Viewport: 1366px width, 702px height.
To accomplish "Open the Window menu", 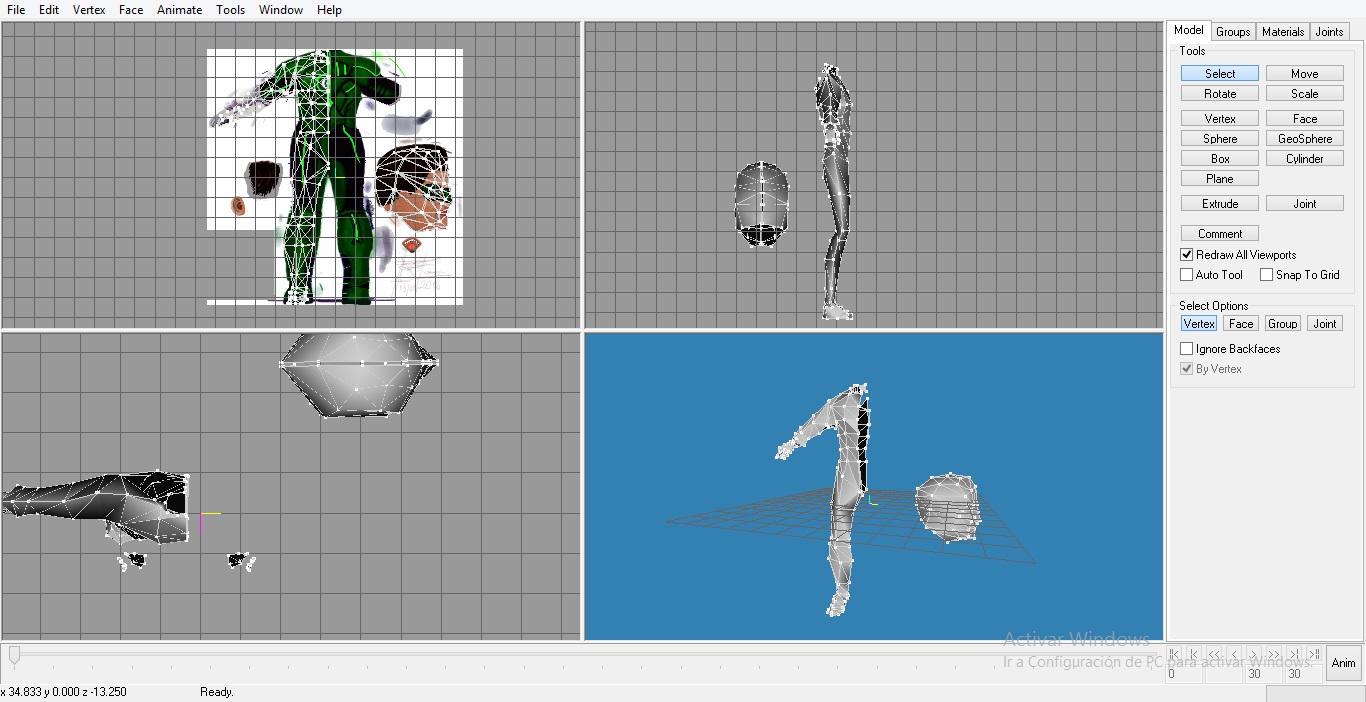I will click(x=281, y=10).
